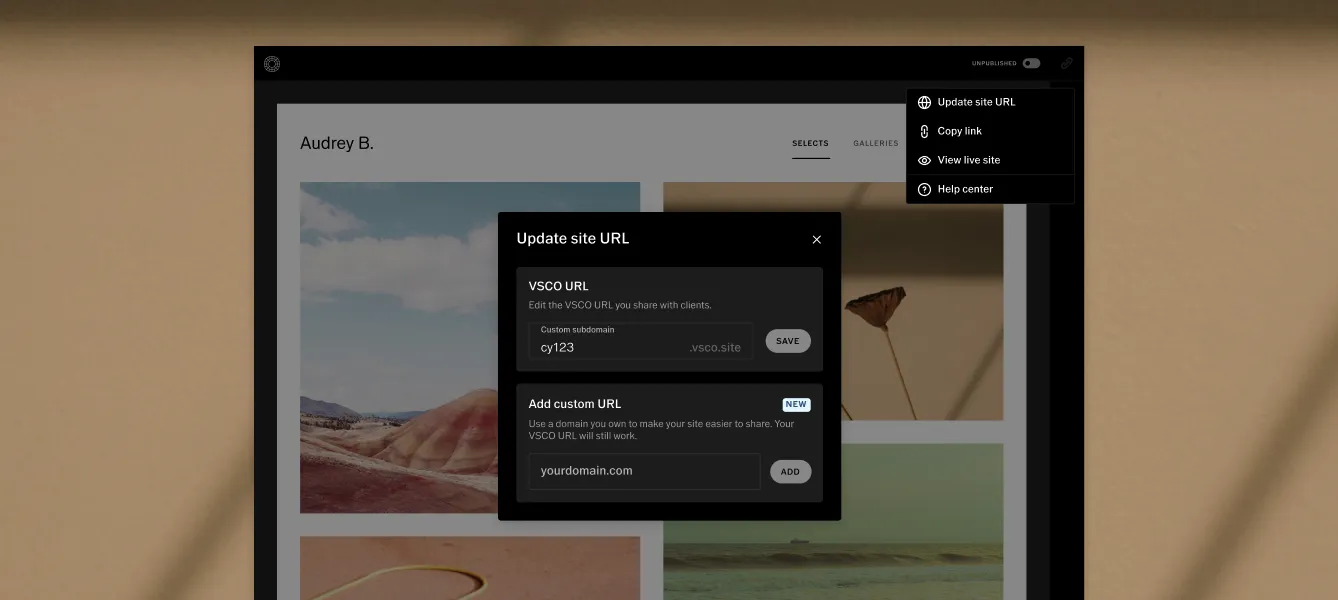Click the chain icon beside Copy link

pyautogui.click(x=924, y=131)
